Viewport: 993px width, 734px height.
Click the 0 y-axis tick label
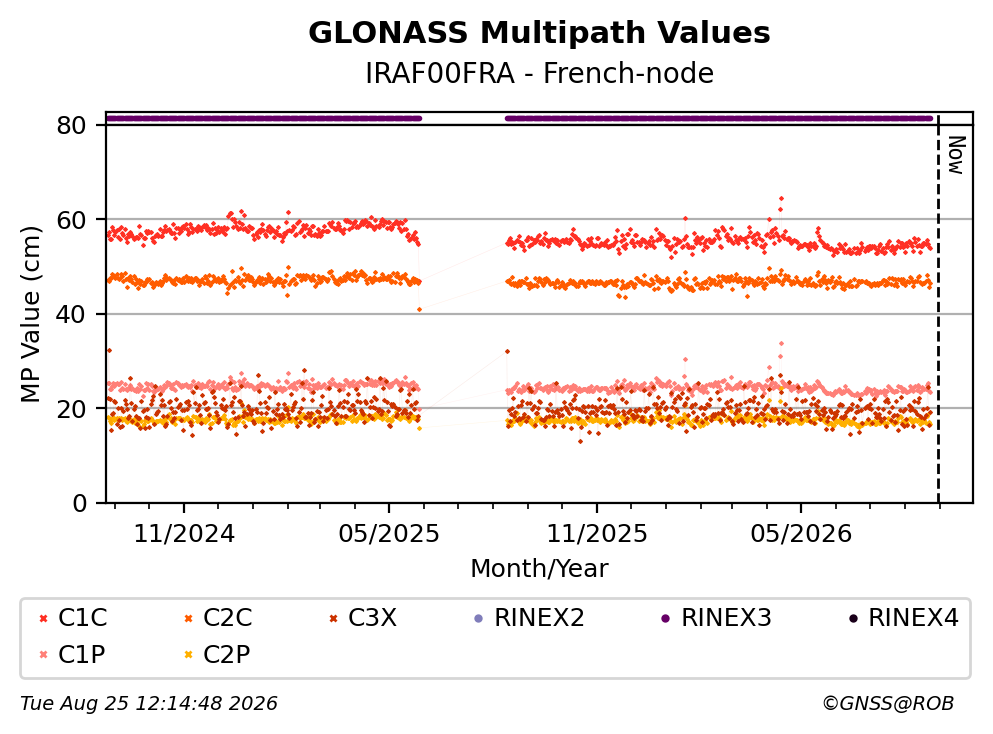pos(79,503)
